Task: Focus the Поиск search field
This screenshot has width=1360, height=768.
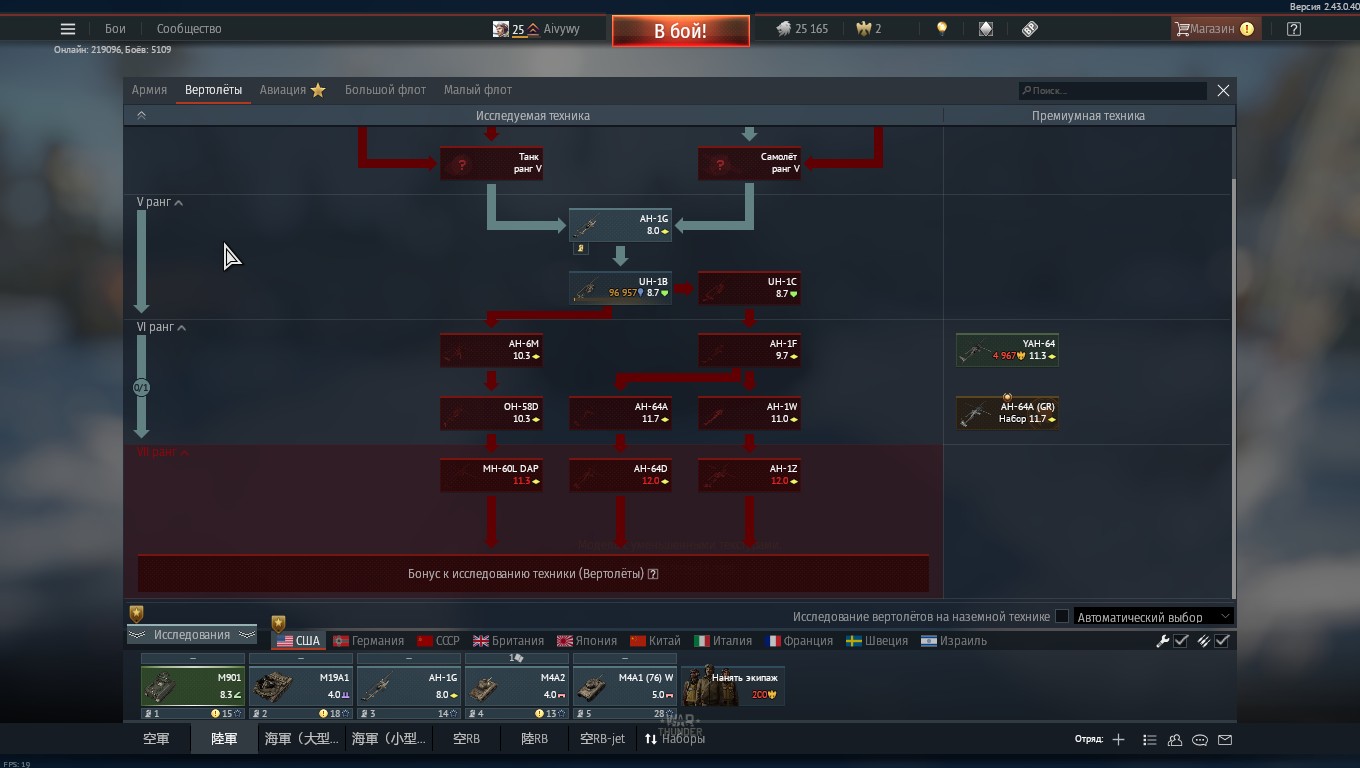Action: click(1112, 91)
